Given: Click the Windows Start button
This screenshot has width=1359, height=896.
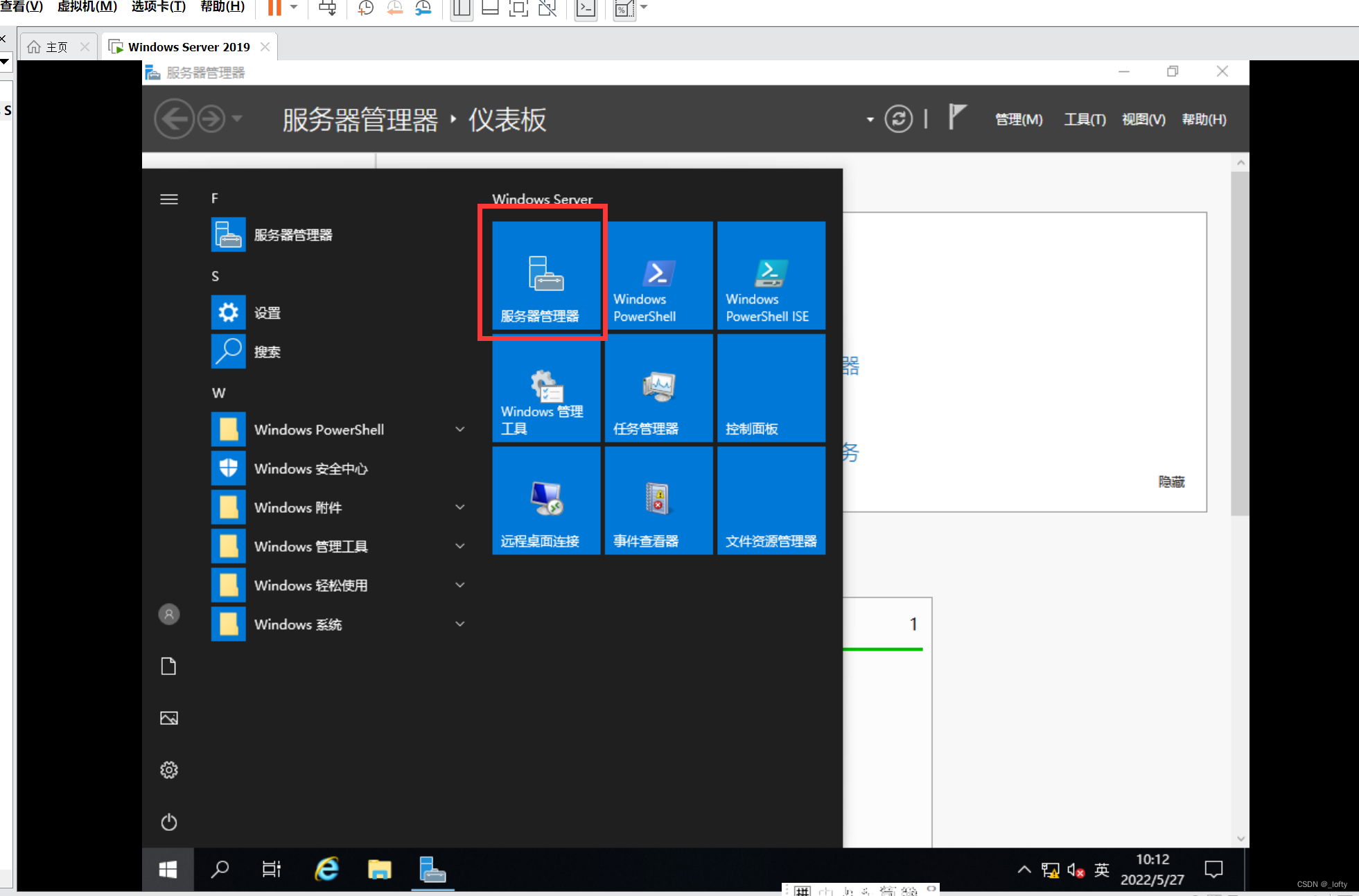Looking at the screenshot, I should coord(168,869).
